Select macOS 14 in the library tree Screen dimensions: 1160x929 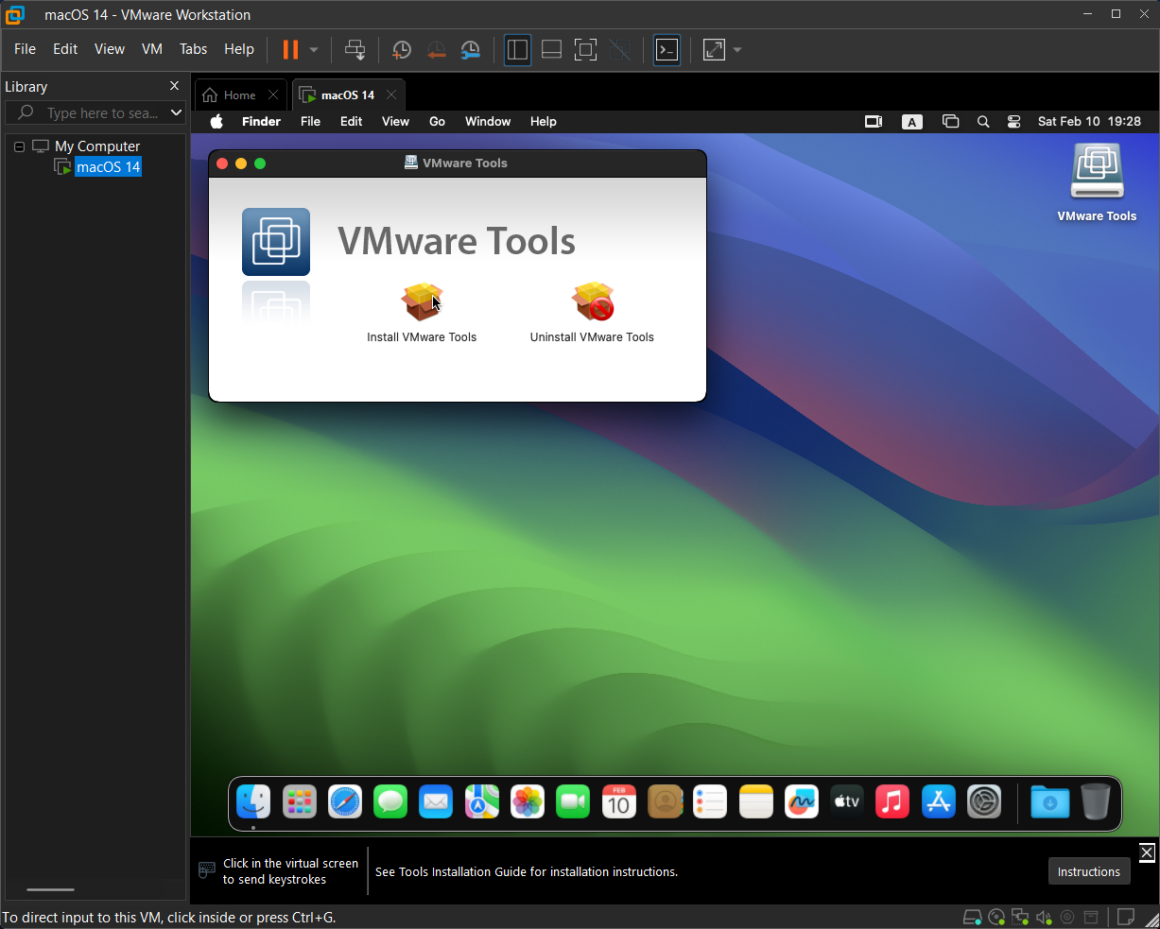(x=108, y=167)
